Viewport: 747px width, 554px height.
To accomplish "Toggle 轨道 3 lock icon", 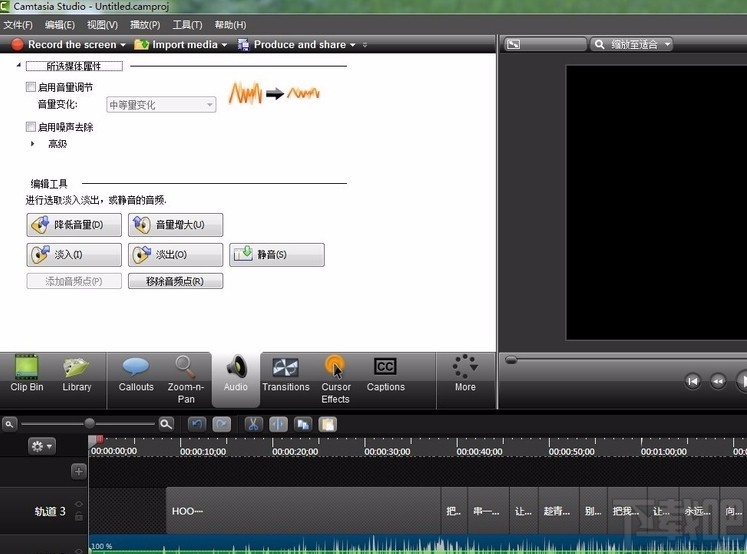I will tap(79, 516).
